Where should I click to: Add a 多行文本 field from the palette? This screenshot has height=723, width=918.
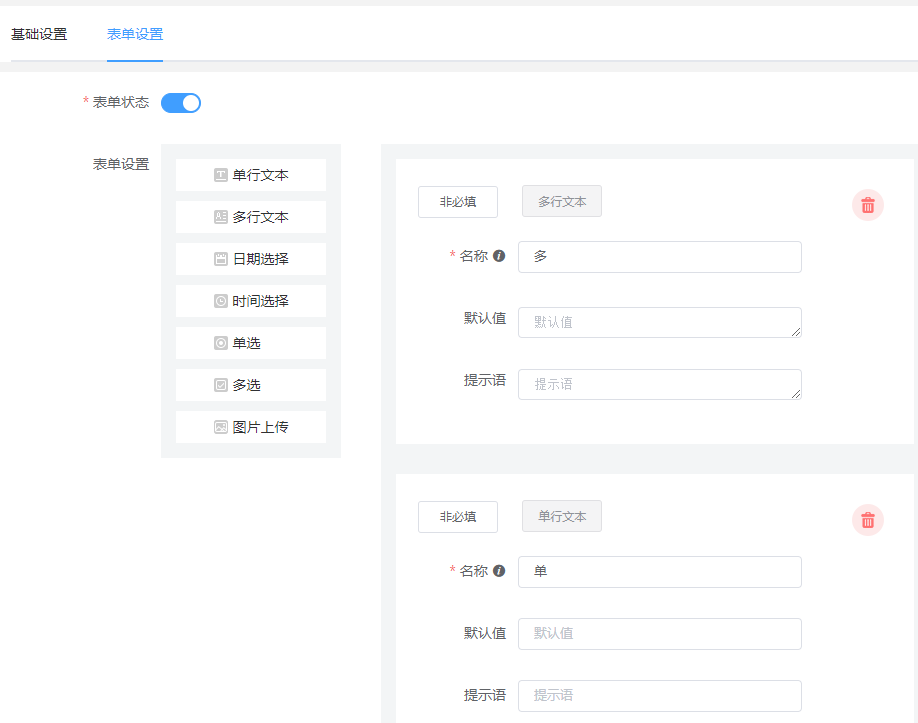pos(251,217)
